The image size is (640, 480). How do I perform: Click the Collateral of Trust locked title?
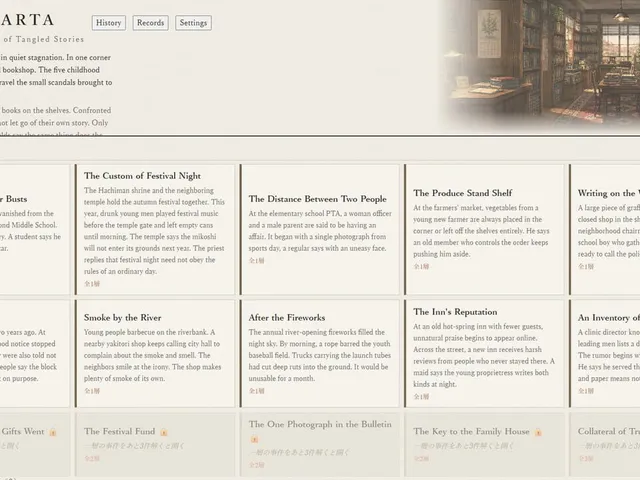(609, 431)
